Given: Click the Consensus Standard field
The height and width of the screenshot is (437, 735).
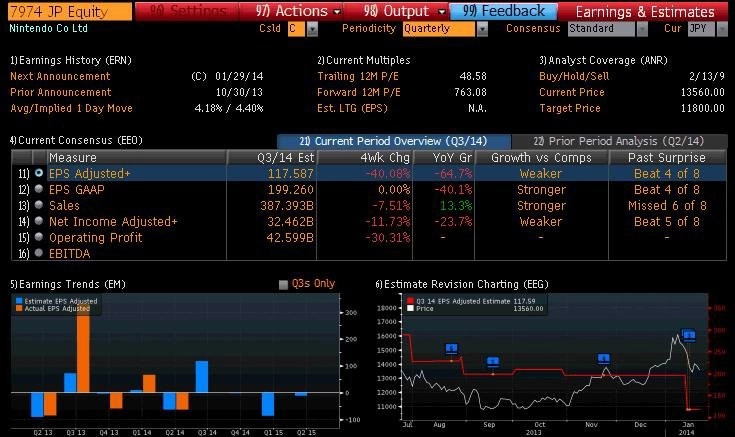Looking at the screenshot, I should tap(601, 29).
